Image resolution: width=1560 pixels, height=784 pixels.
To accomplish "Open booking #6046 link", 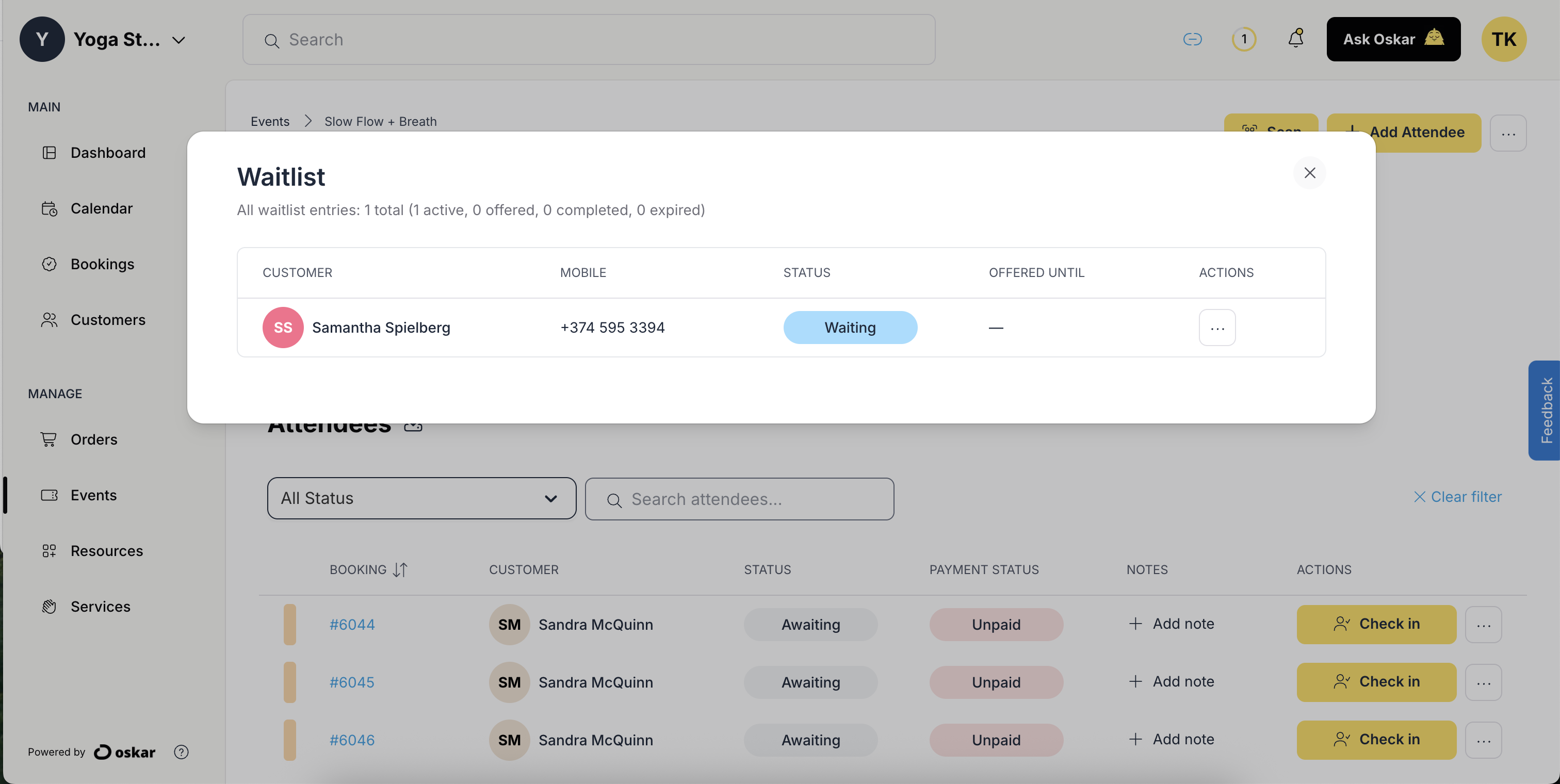I will pyautogui.click(x=351, y=740).
